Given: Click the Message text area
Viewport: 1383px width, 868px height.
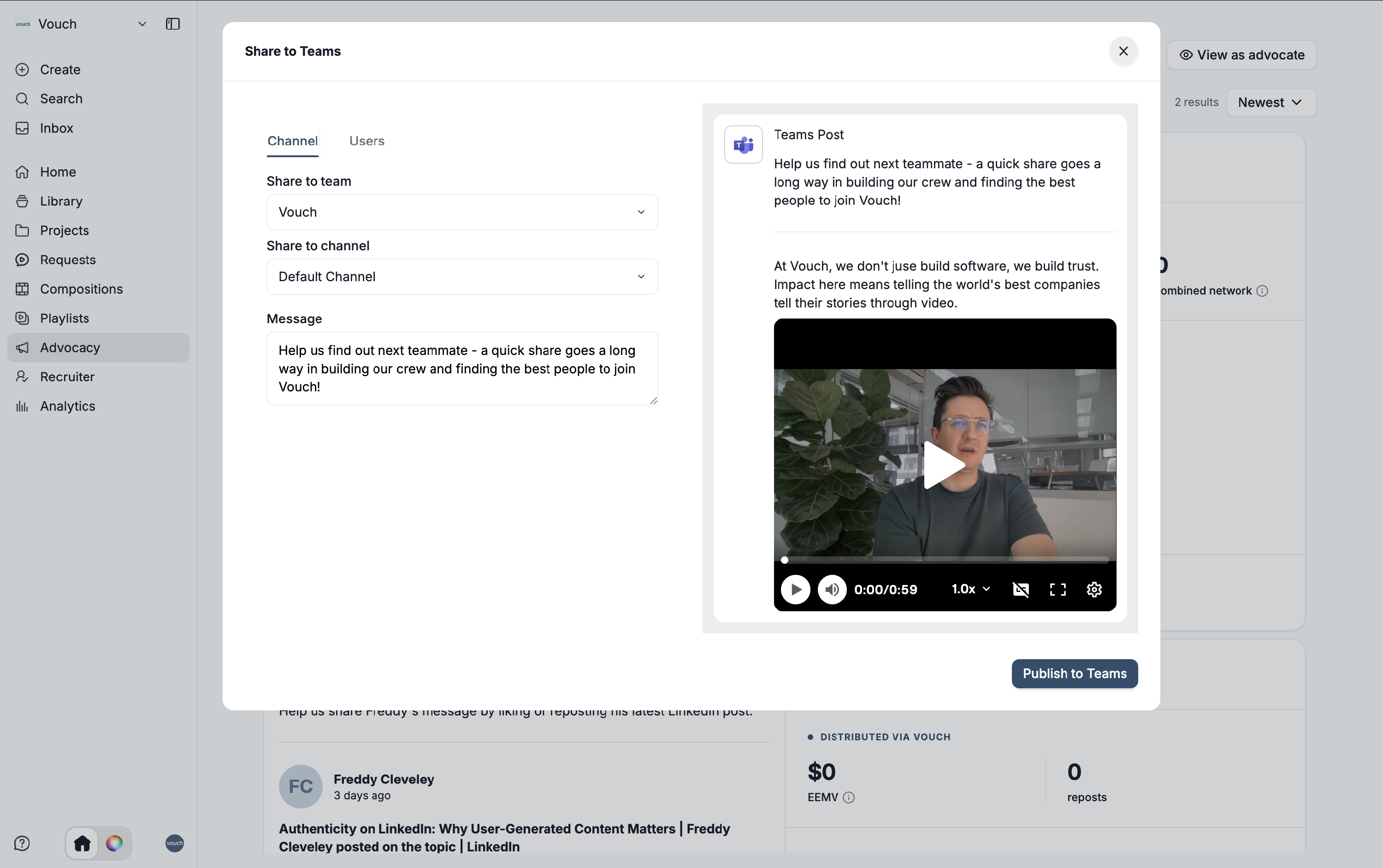Looking at the screenshot, I should tap(462, 369).
